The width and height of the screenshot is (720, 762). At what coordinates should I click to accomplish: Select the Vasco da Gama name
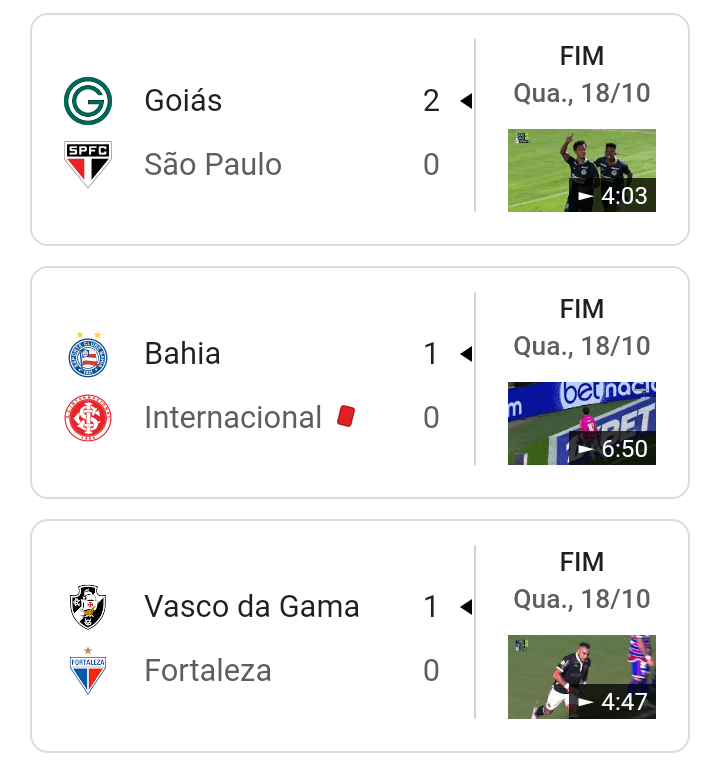pyautogui.click(x=252, y=607)
